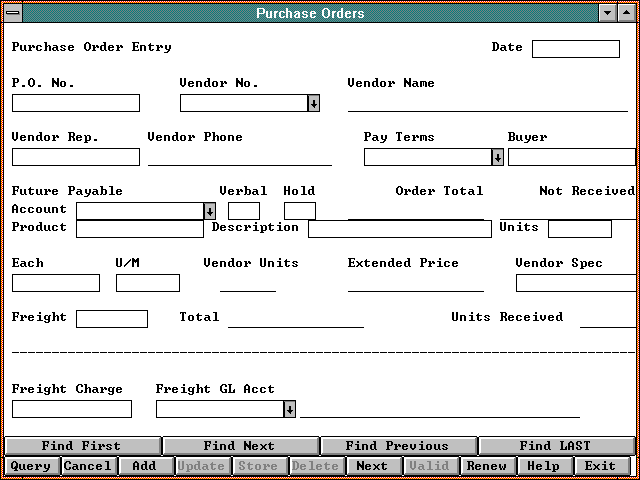Start a Query
The width and height of the screenshot is (640, 480).
[x=30, y=466]
